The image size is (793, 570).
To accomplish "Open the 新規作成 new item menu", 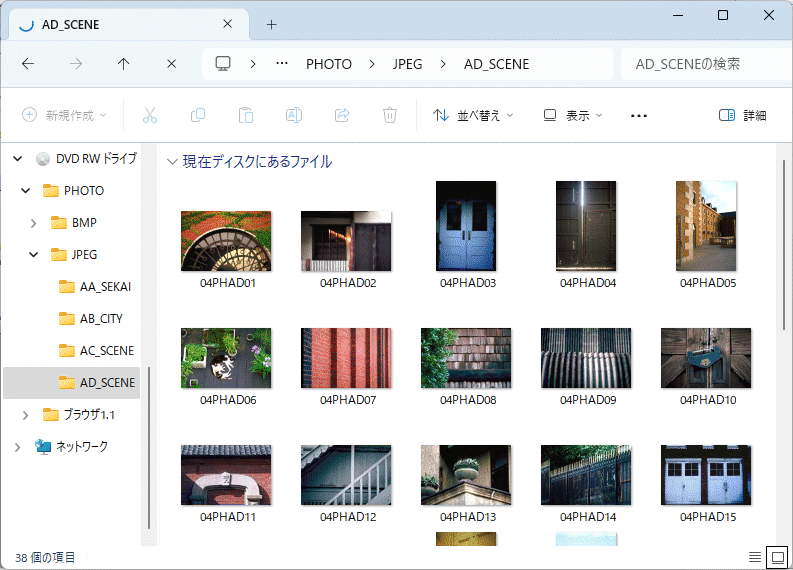I will point(64,115).
